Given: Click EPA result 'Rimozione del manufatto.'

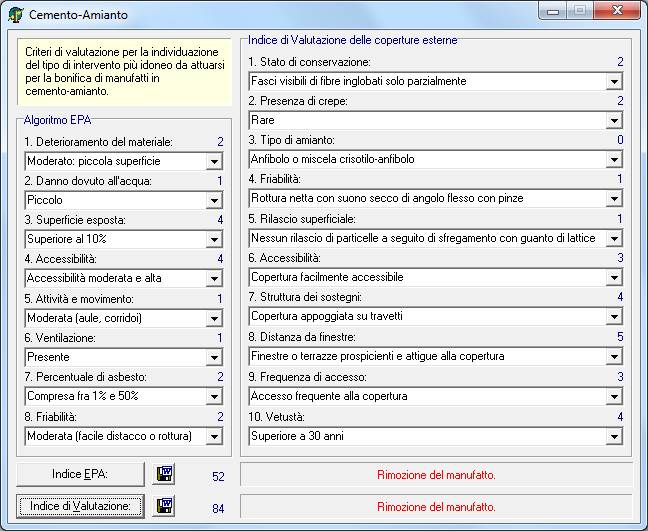Looking at the screenshot, I should pyautogui.click(x=436, y=475).
